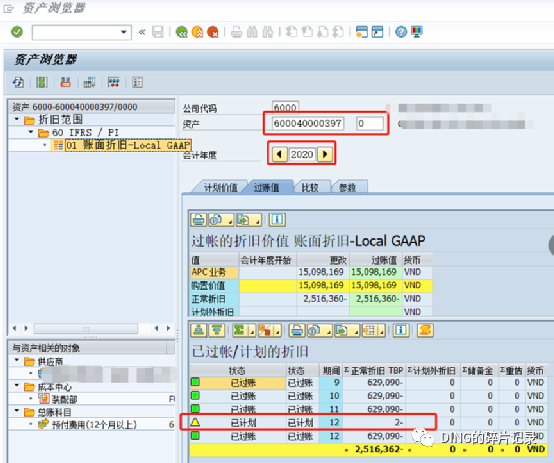Viewport: 554px width, 463px height.
Task: Open export dropdown in upper table toolbar
Action: click(x=249, y=220)
